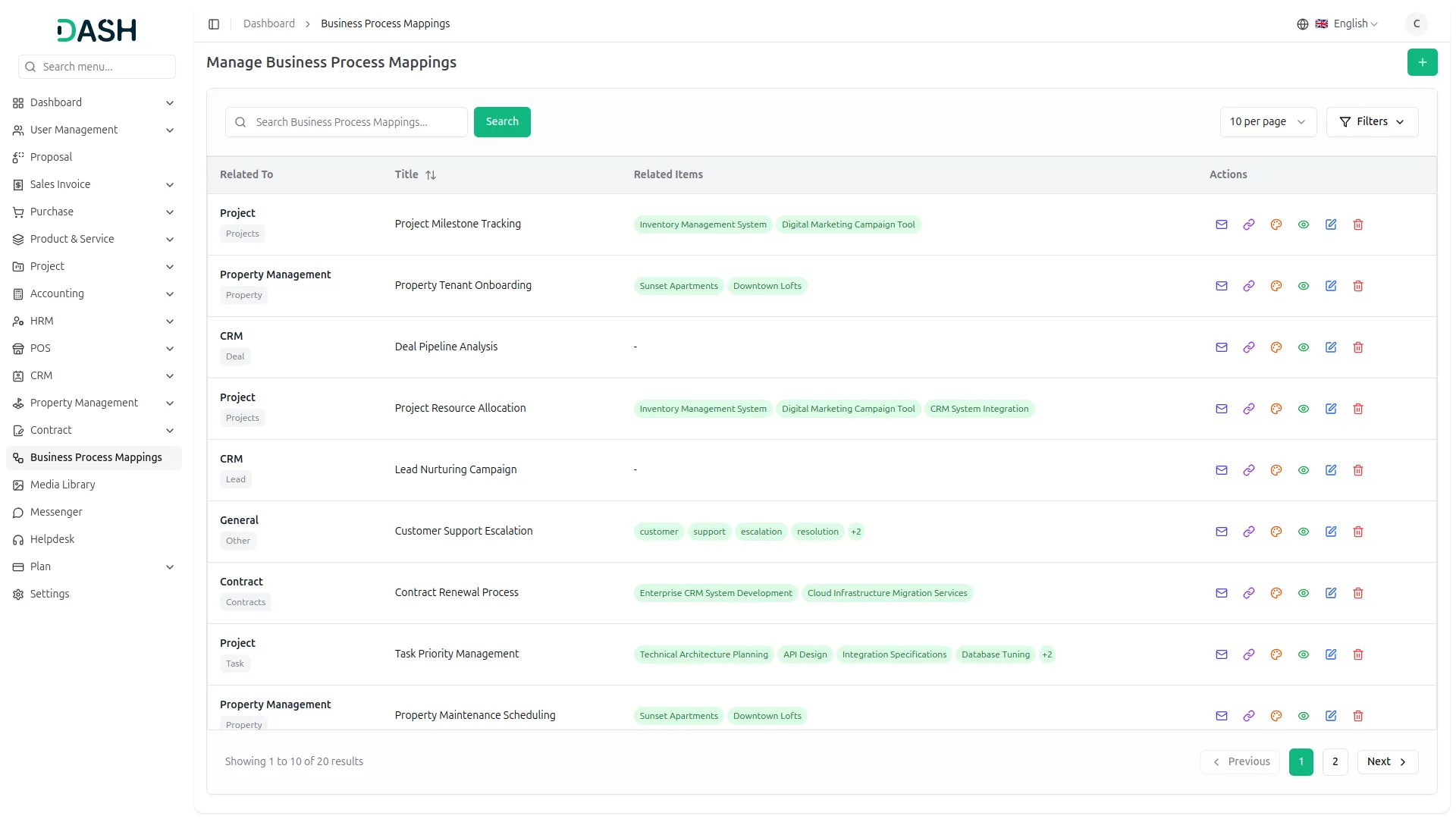Delete the Contract Renewal Process mapping
This screenshot has width=1456, height=819.
click(1357, 593)
